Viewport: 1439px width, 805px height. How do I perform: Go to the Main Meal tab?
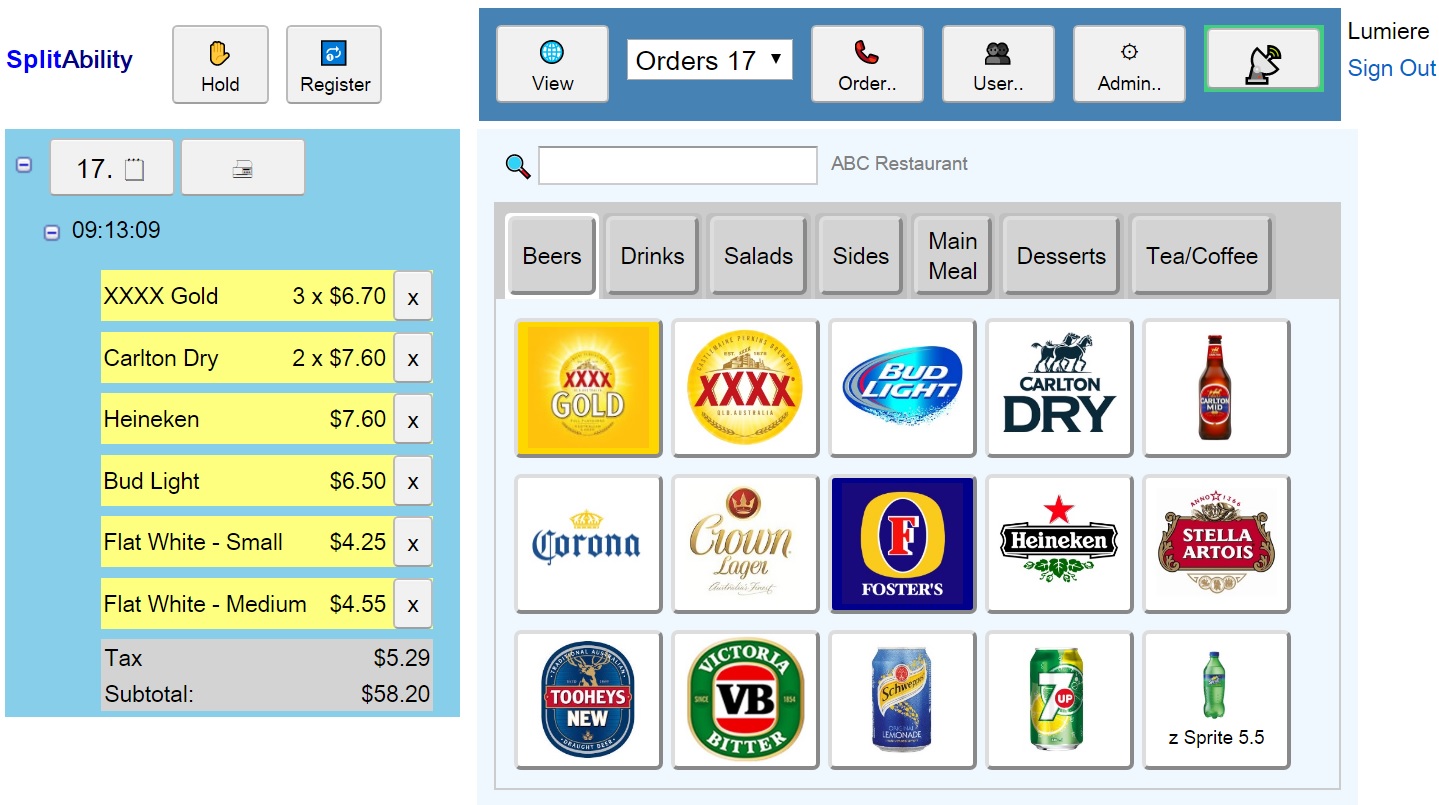(952, 256)
